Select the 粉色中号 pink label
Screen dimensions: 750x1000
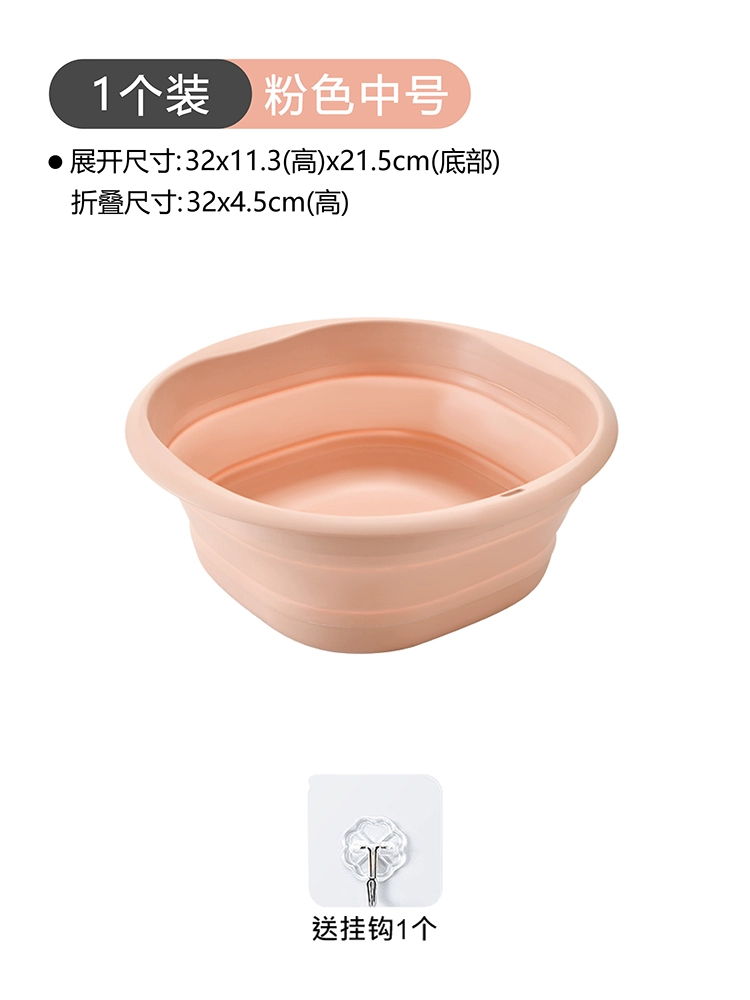[357, 94]
